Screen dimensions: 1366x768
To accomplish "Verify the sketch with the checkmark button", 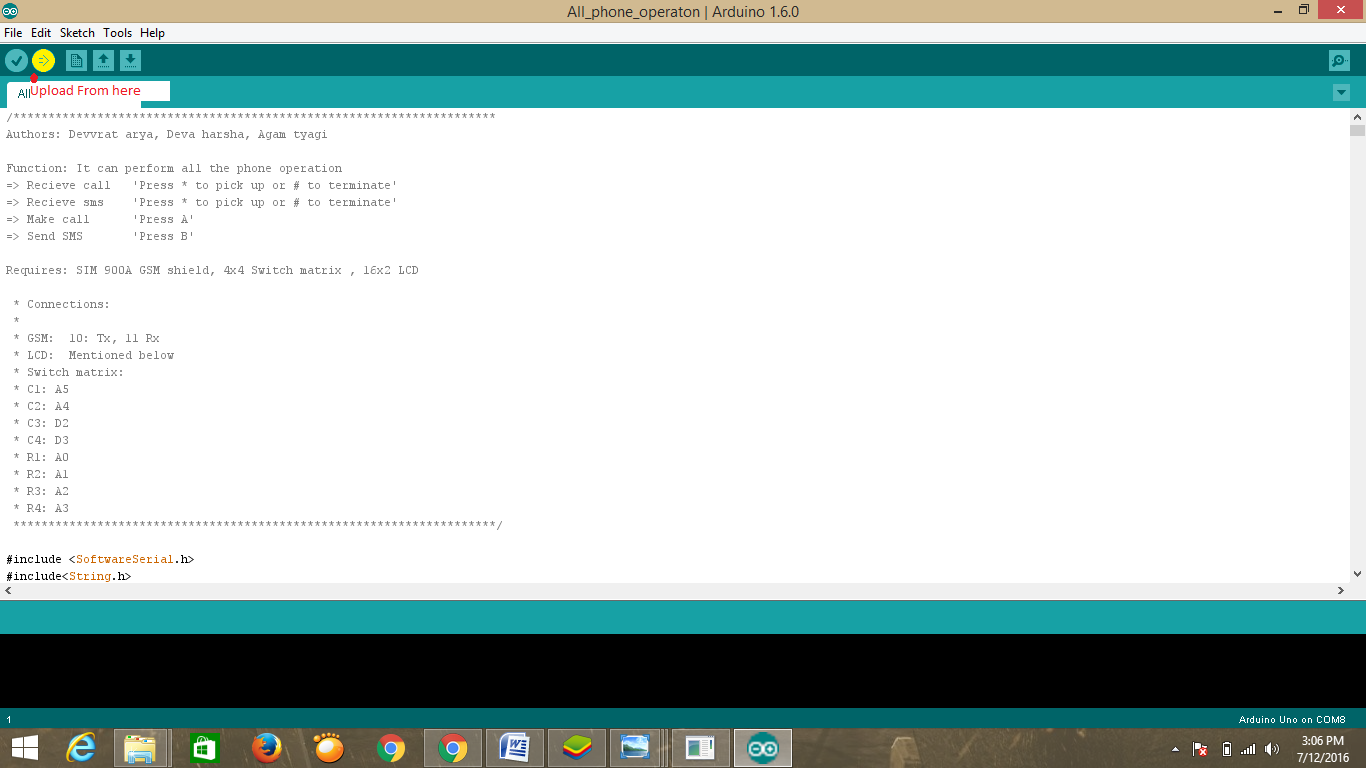I will pyautogui.click(x=16, y=60).
